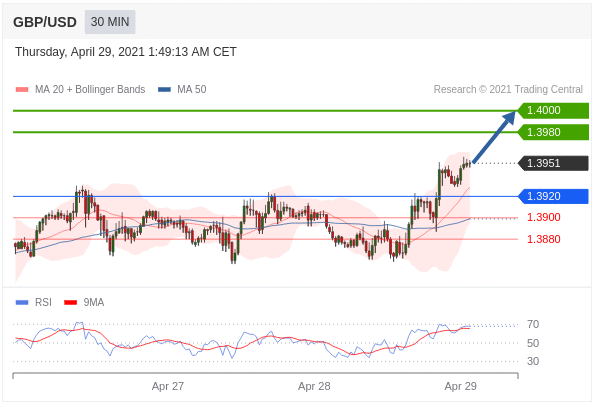Click the 1.3951 current price tag

point(553,163)
